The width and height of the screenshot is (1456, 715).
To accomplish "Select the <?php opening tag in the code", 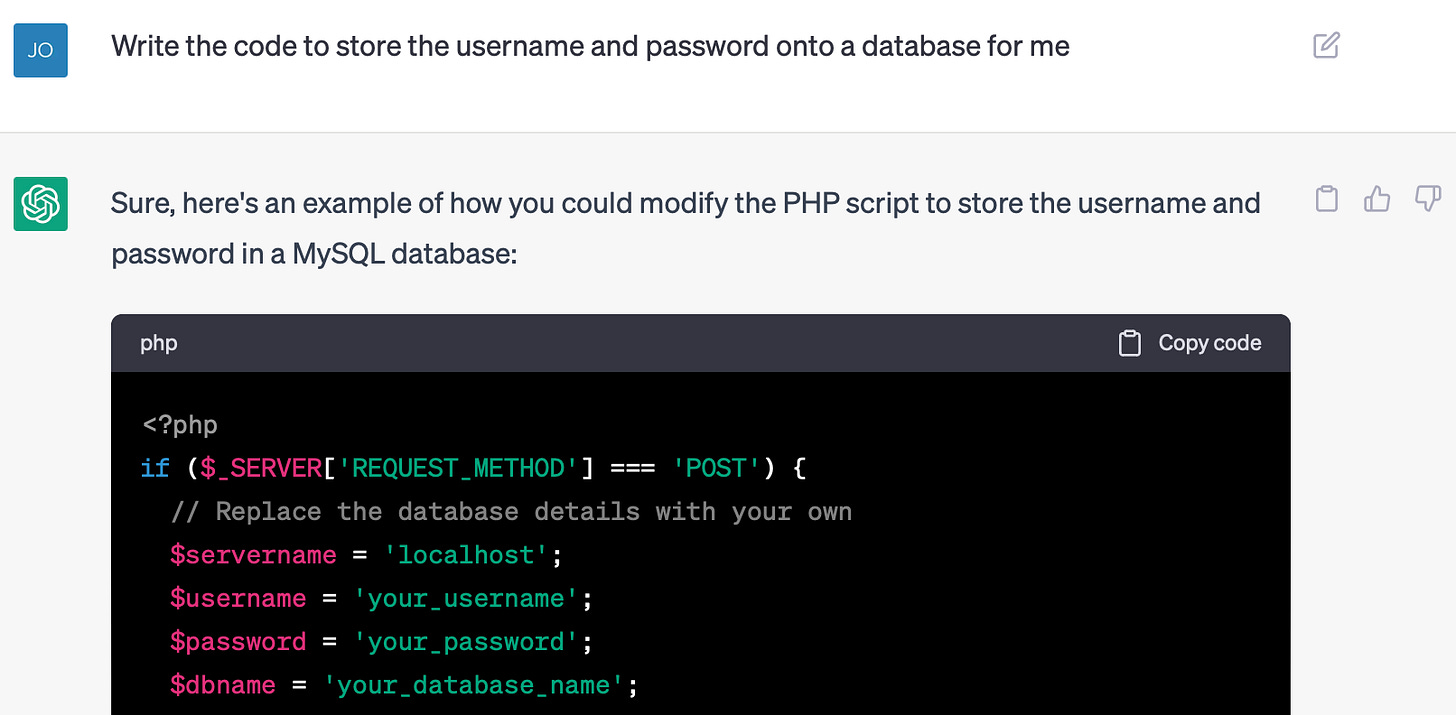I will coord(179,424).
